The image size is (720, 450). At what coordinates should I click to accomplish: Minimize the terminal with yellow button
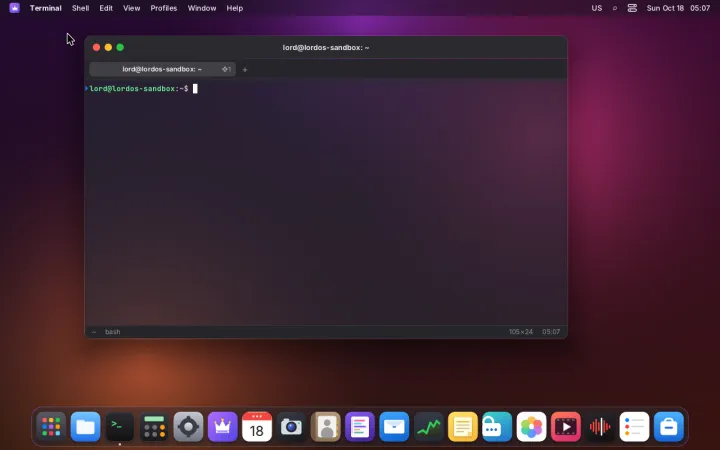[108, 47]
